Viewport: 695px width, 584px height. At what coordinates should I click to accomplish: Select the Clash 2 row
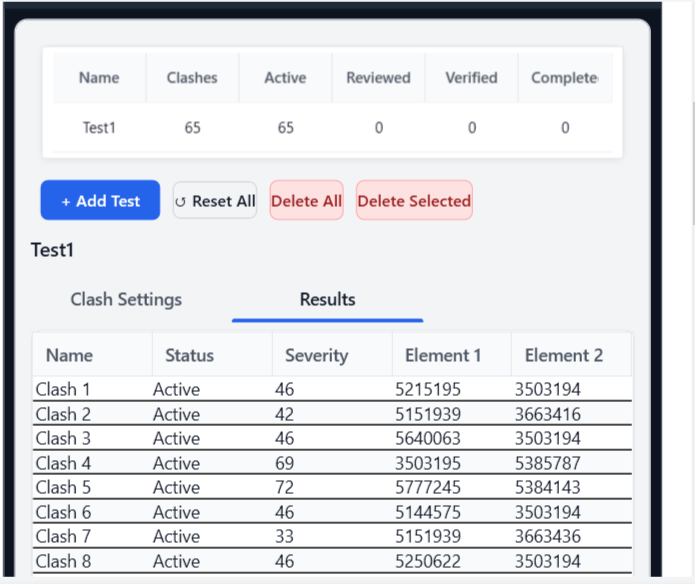(332, 414)
